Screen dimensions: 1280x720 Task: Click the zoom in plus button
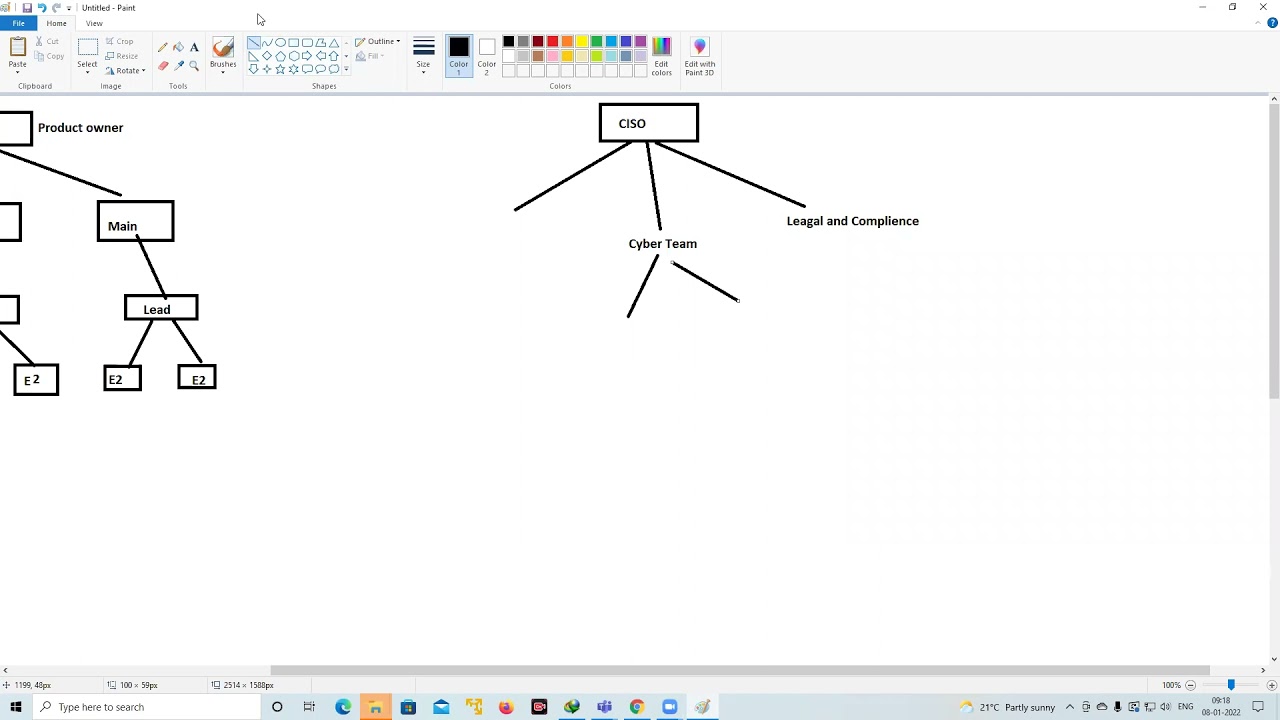click(x=1272, y=685)
